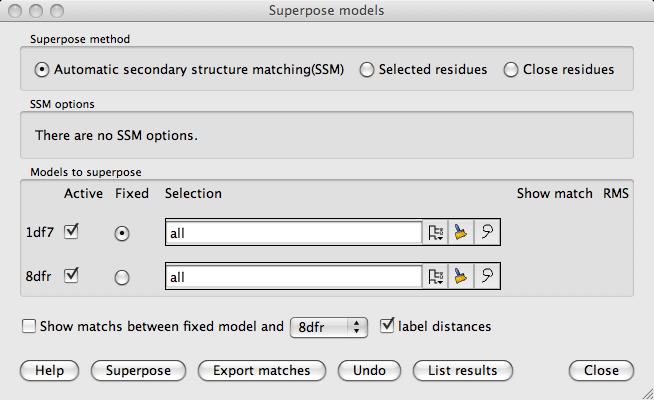Enable Show matches between fixed model checkbox

[29, 326]
